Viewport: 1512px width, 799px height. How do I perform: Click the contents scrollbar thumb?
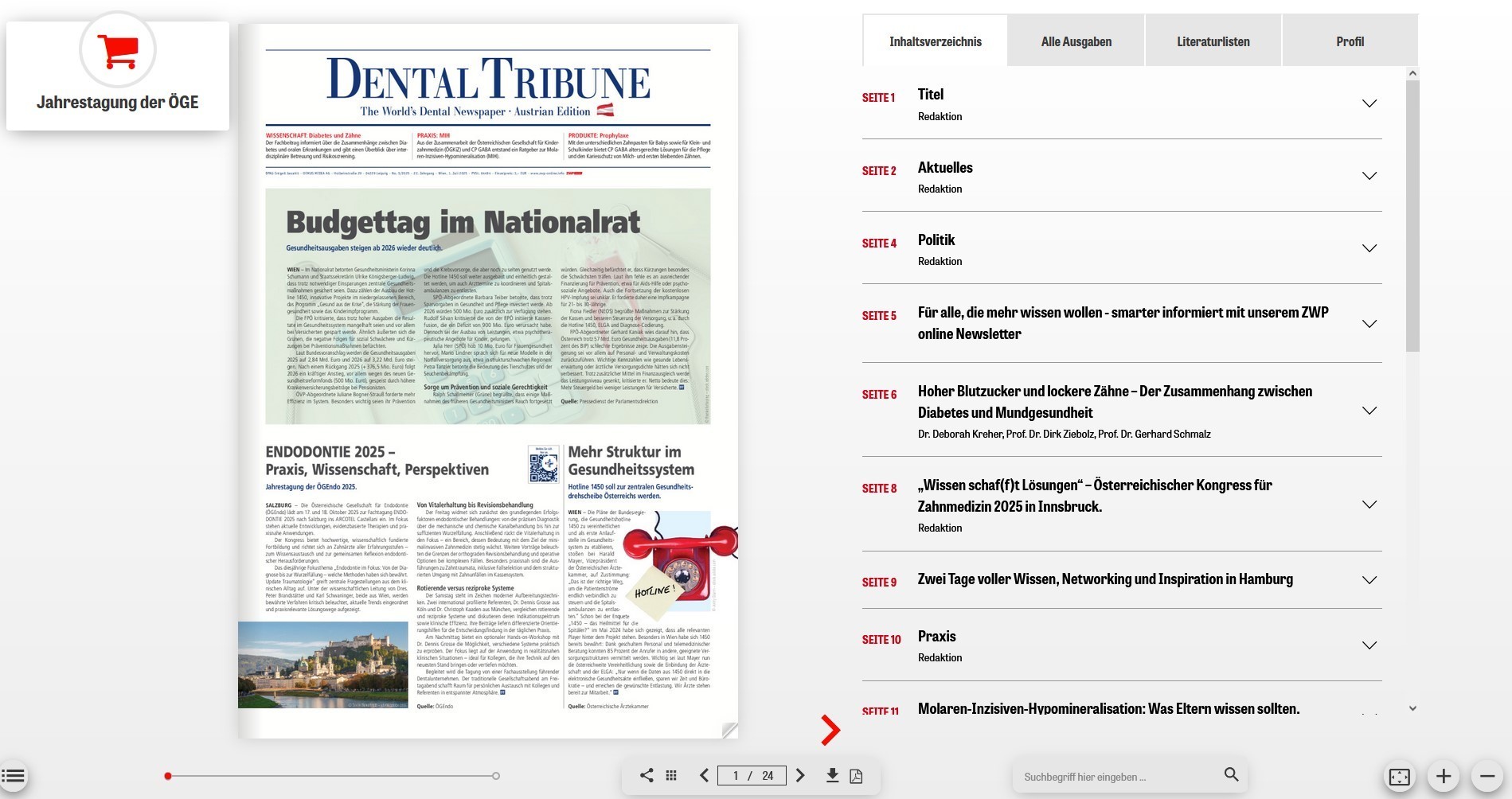coord(1412,215)
